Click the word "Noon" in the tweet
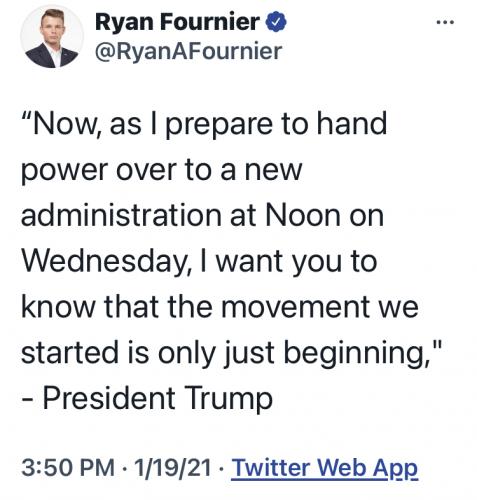 (x=303, y=215)
